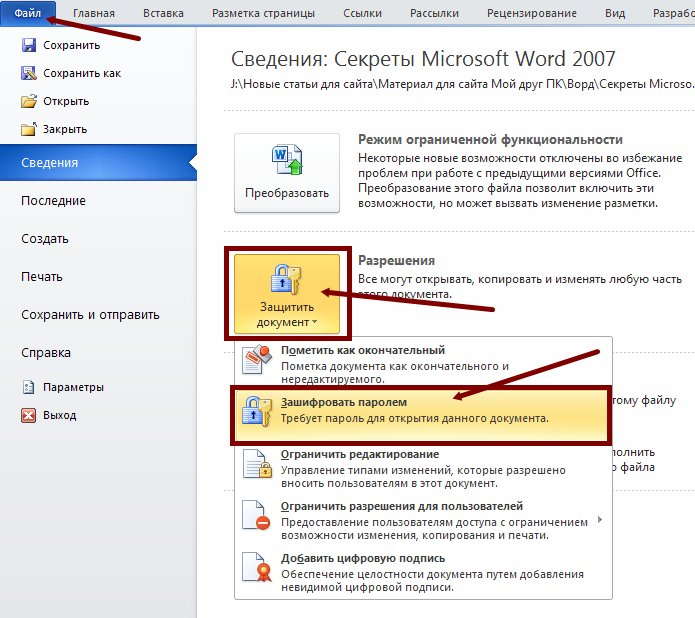This screenshot has height=618, width=695.
Task: Click the Restrict Permission page icon
Action: 257,515
